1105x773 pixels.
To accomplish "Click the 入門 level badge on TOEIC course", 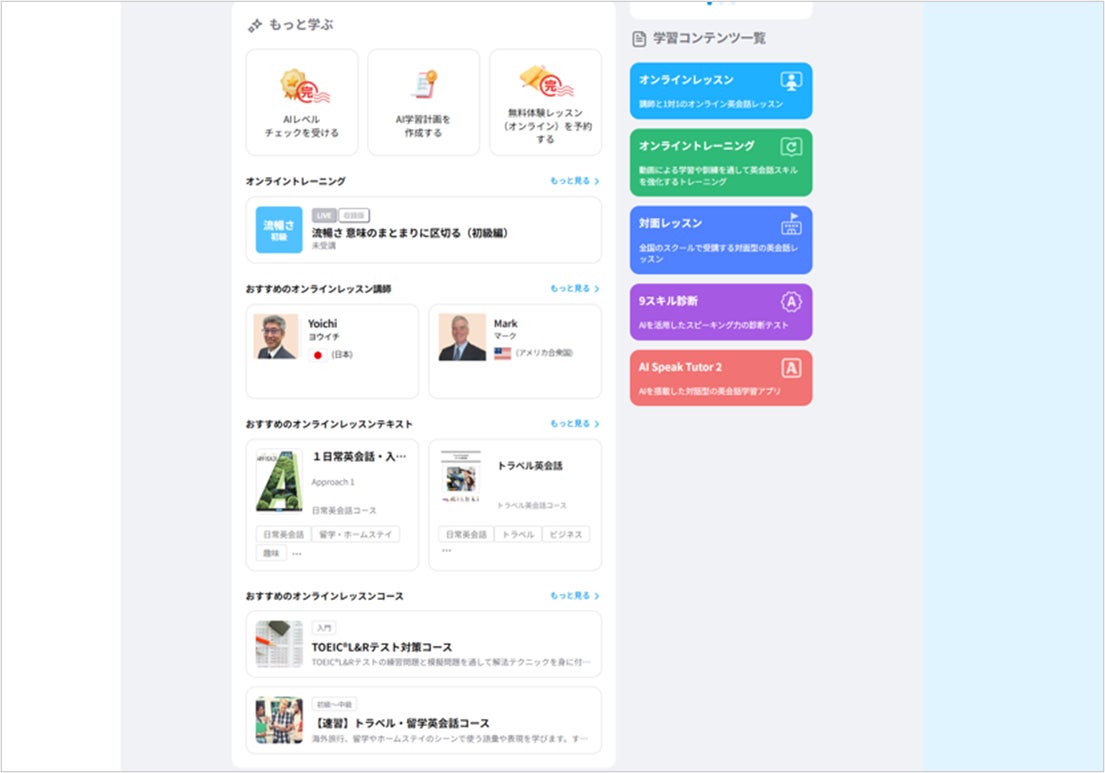I will coord(324,629).
